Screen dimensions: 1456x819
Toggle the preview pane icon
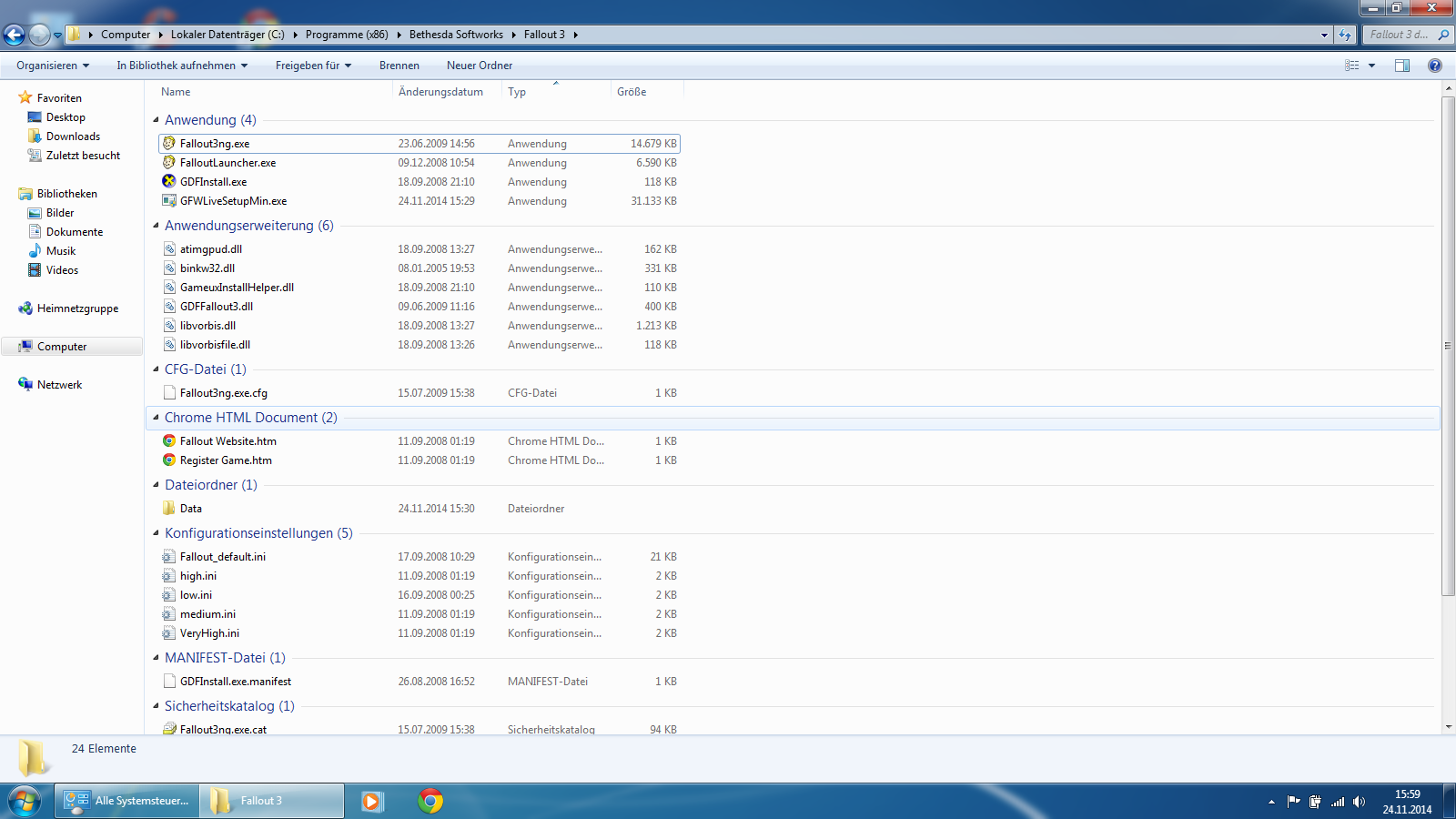tap(1402, 66)
